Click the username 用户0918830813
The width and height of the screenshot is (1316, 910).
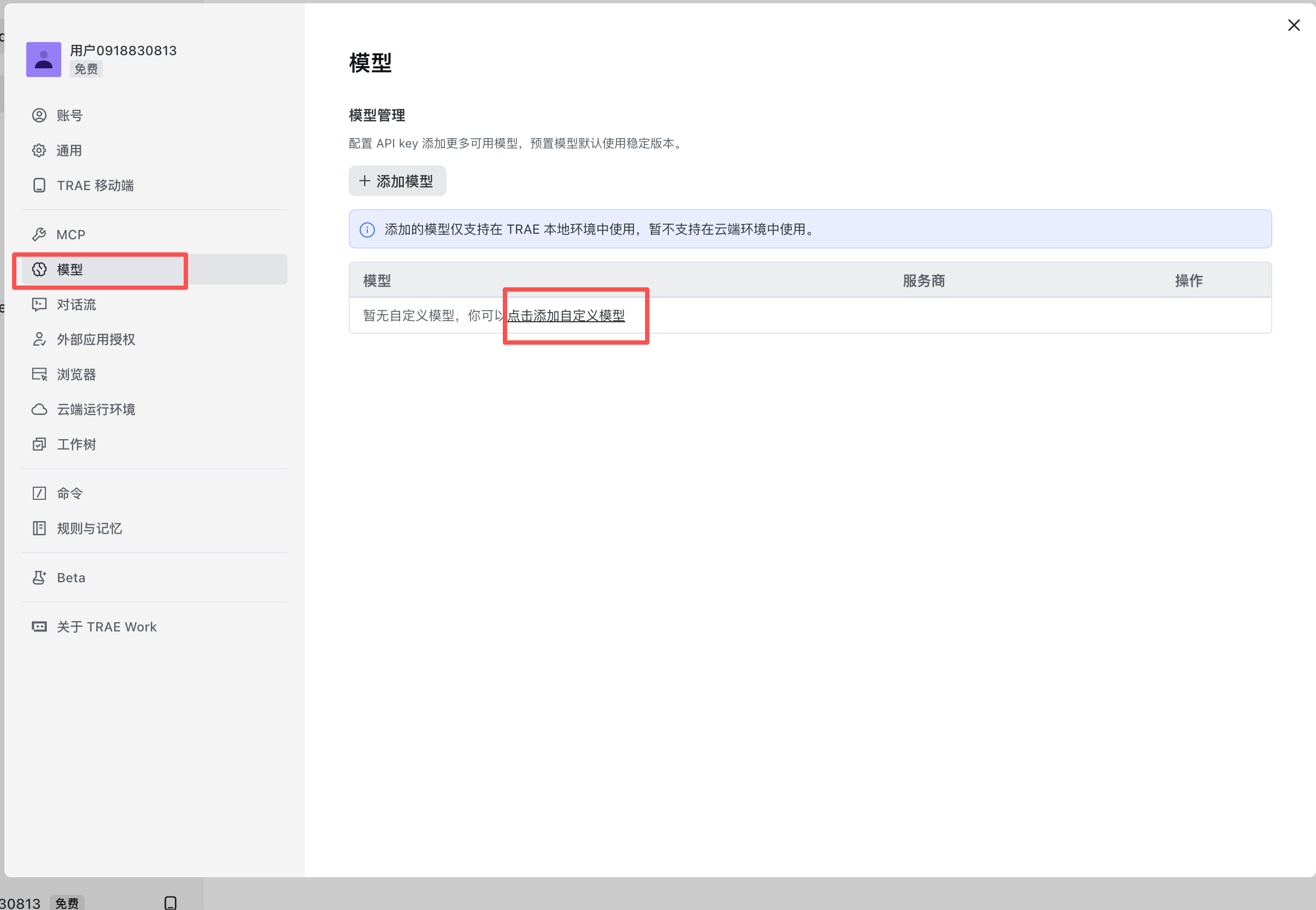coord(123,51)
